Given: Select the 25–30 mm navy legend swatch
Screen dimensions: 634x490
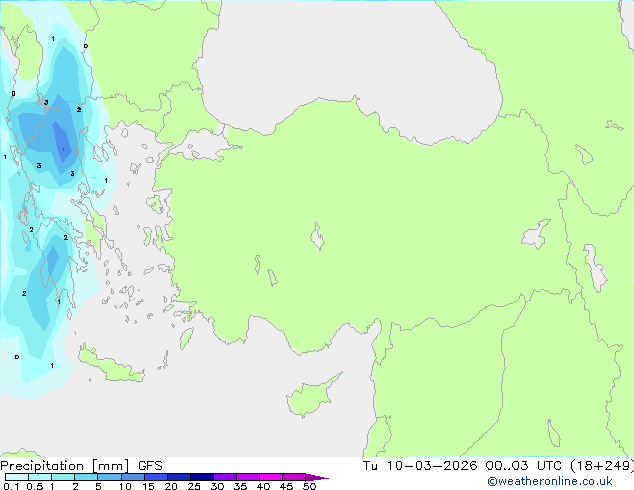Looking at the screenshot, I should [x=201, y=477].
